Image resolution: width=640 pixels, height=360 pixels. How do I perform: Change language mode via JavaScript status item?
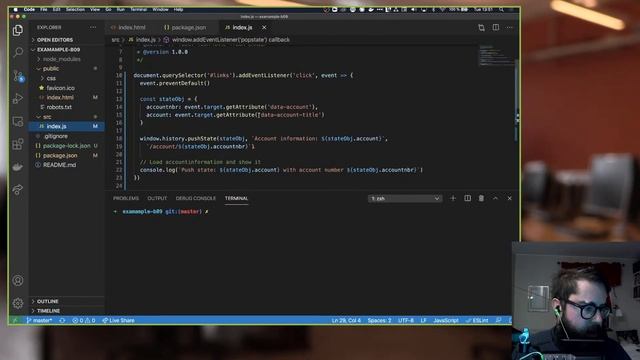click(446, 320)
